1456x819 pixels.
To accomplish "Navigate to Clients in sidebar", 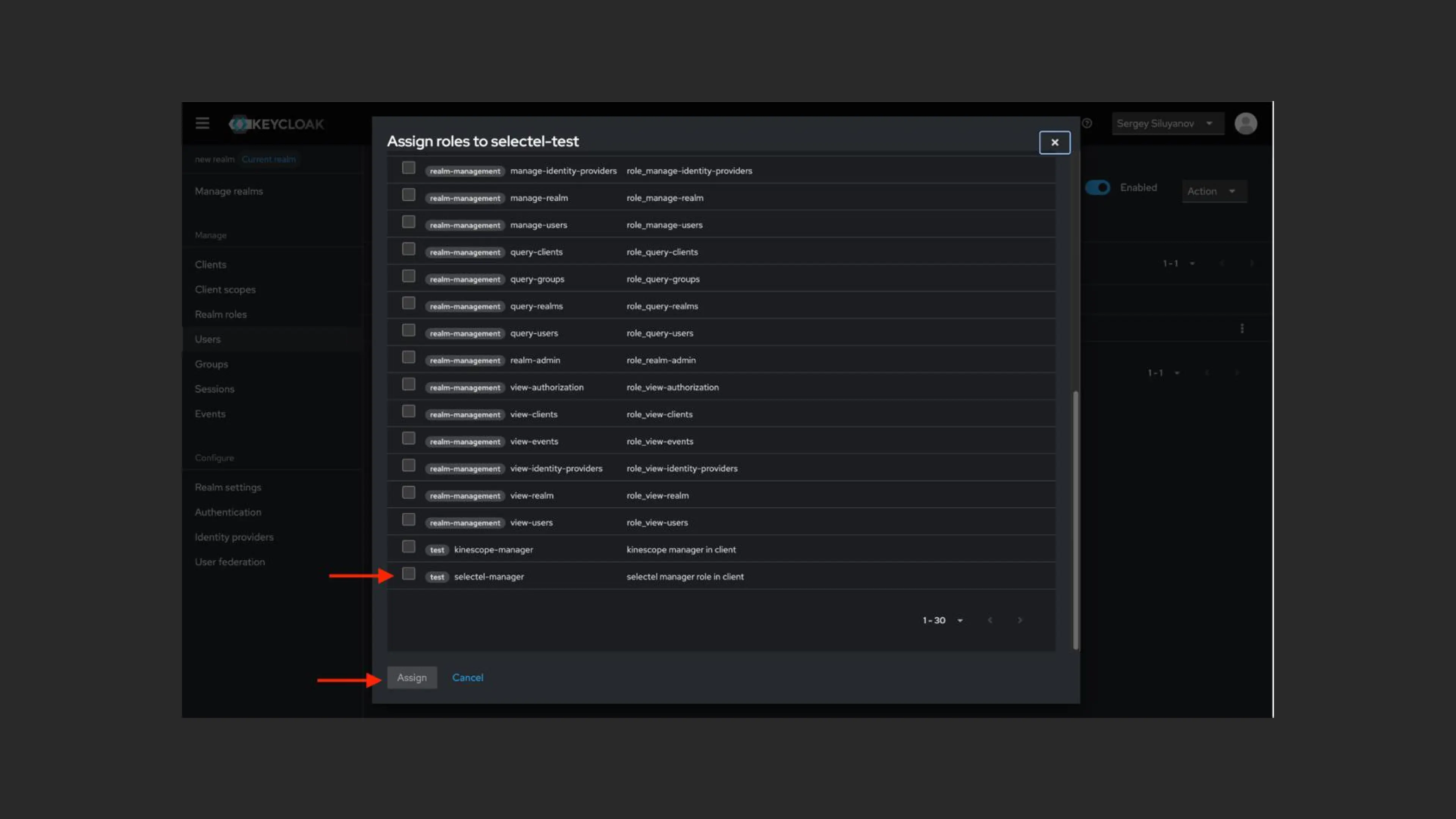I will (210, 265).
